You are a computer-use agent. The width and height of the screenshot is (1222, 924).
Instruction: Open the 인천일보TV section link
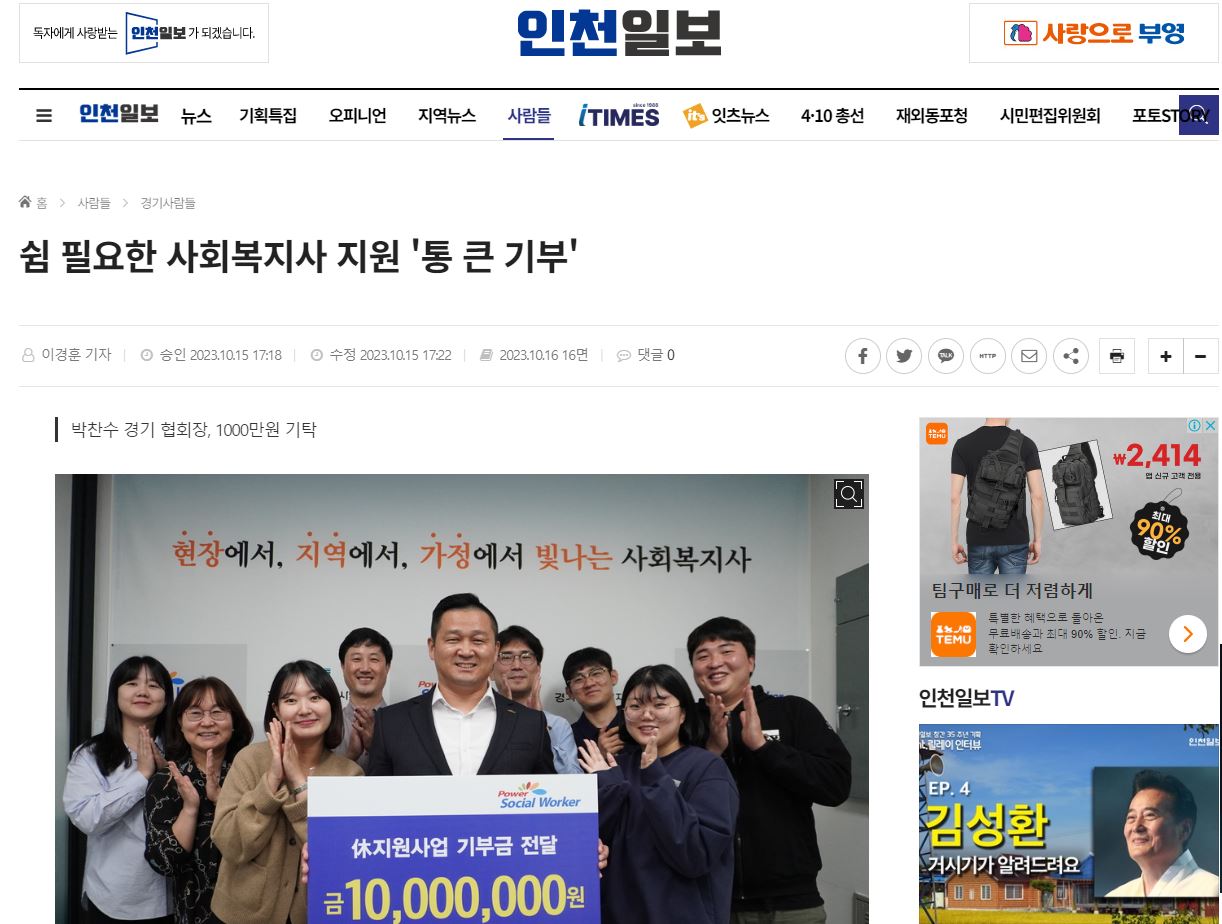[966, 698]
